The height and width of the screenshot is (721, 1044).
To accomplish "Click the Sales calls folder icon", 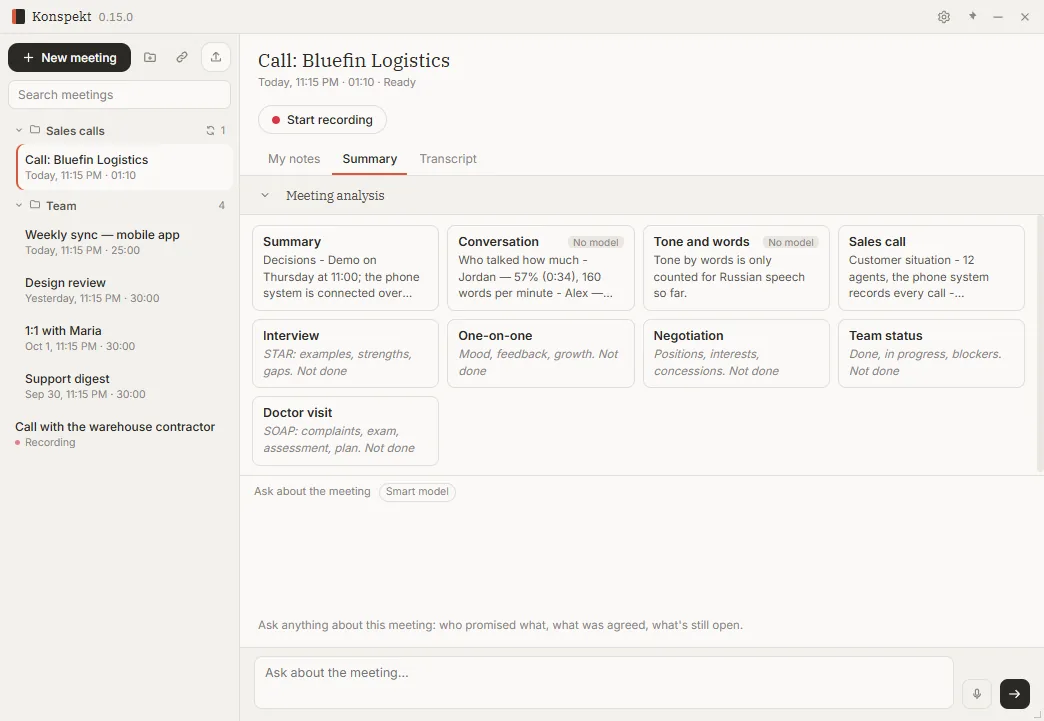I will (x=35, y=130).
